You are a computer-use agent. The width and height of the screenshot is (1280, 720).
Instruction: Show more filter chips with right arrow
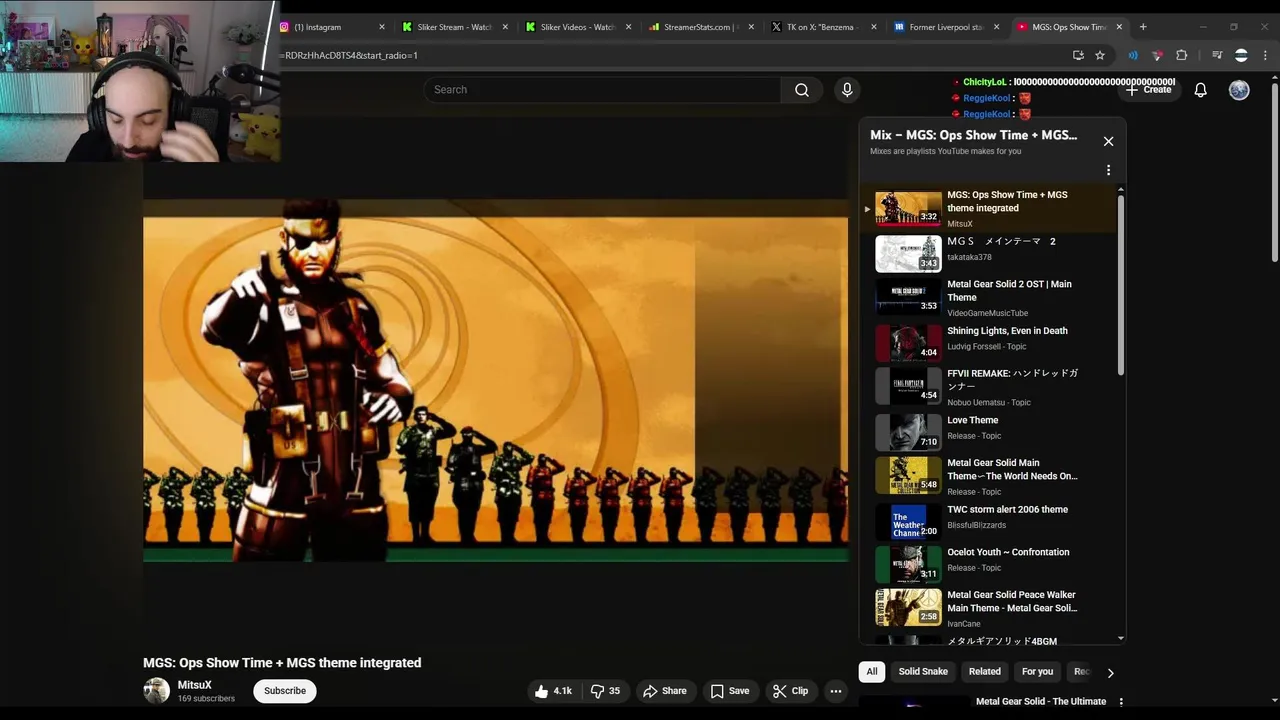[x=1110, y=673]
